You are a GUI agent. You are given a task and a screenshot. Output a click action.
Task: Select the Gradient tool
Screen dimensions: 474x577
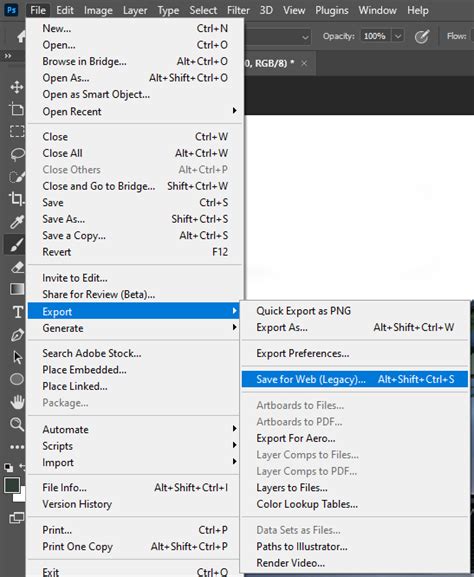[x=17, y=289]
